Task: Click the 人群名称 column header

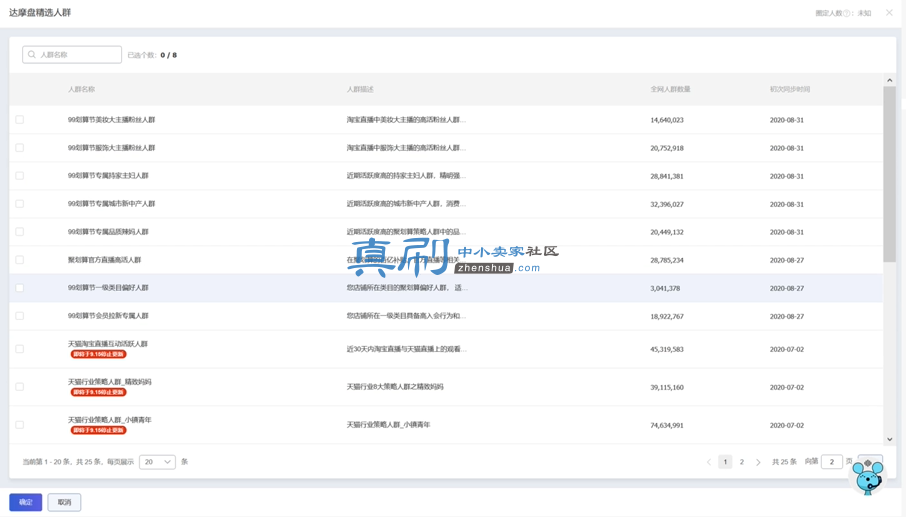Action: 81,90
